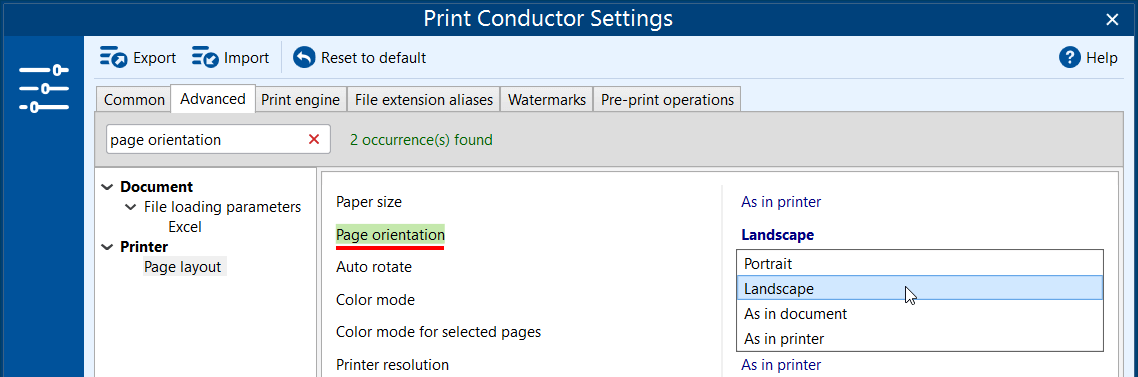
Task: Switch to the Common tab
Action: click(x=134, y=100)
